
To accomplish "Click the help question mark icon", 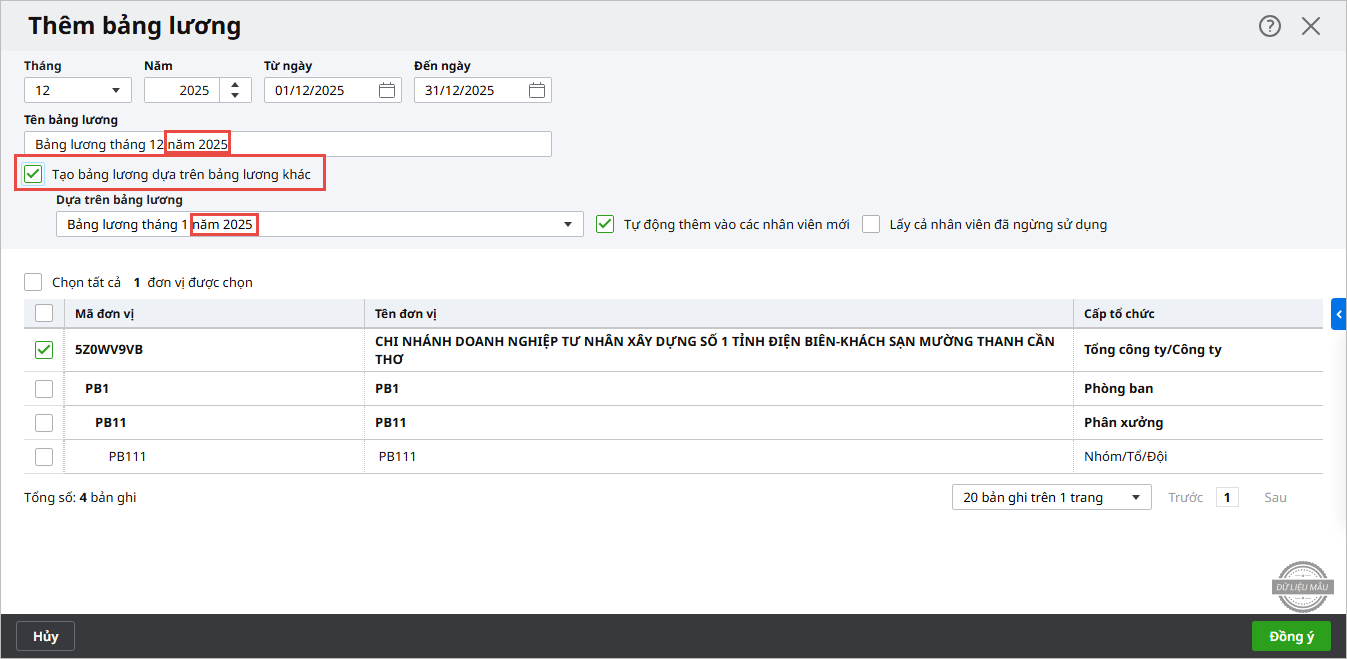I will click(x=1269, y=26).
